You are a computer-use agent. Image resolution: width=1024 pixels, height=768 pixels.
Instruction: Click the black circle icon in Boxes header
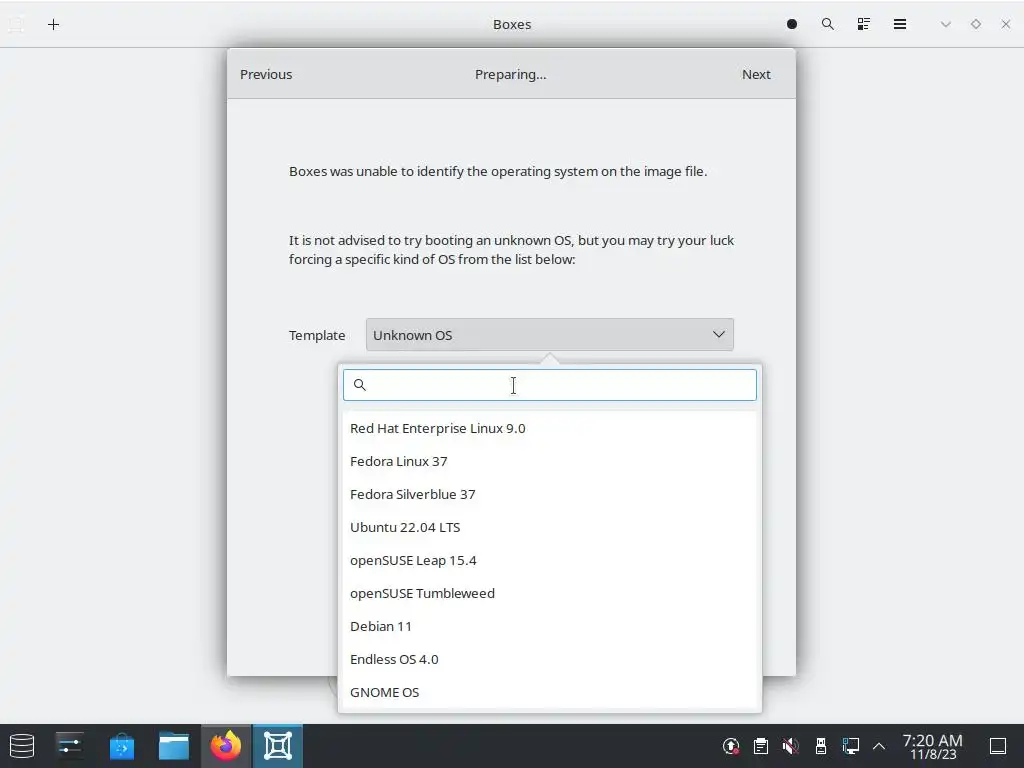point(792,24)
